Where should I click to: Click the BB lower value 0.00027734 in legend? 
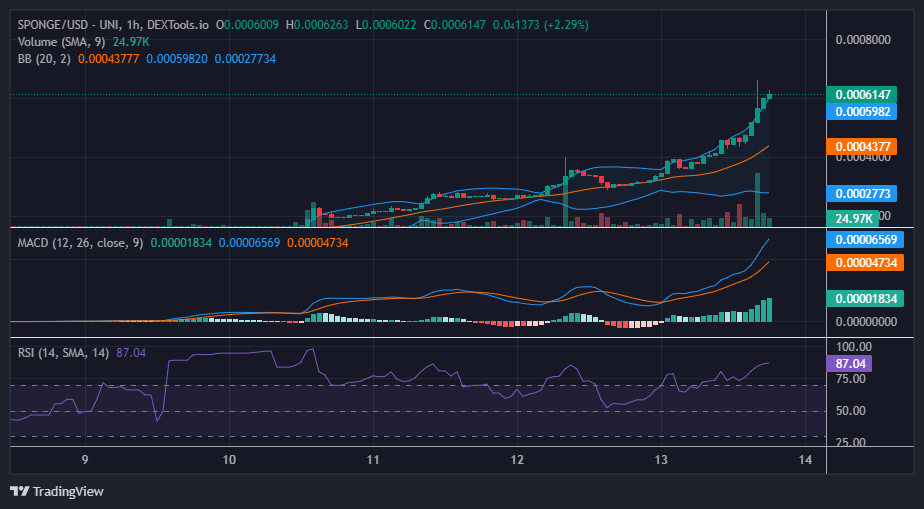(x=245, y=59)
